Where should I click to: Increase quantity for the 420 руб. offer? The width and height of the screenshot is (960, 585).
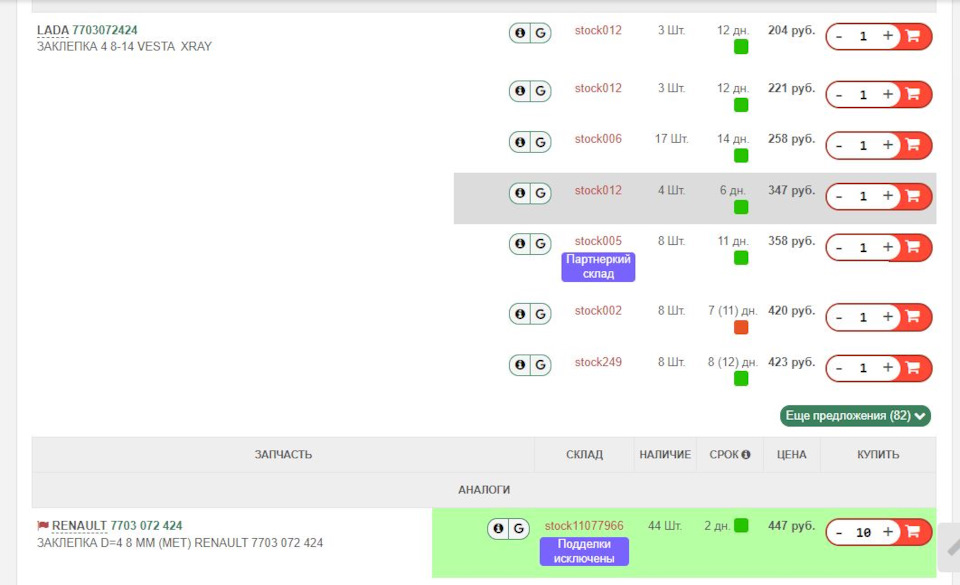point(888,316)
